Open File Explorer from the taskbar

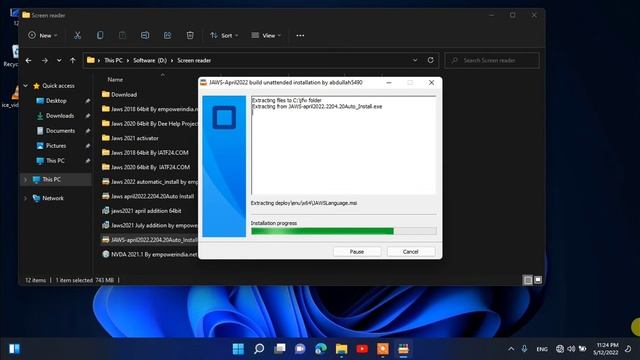[342, 349]
